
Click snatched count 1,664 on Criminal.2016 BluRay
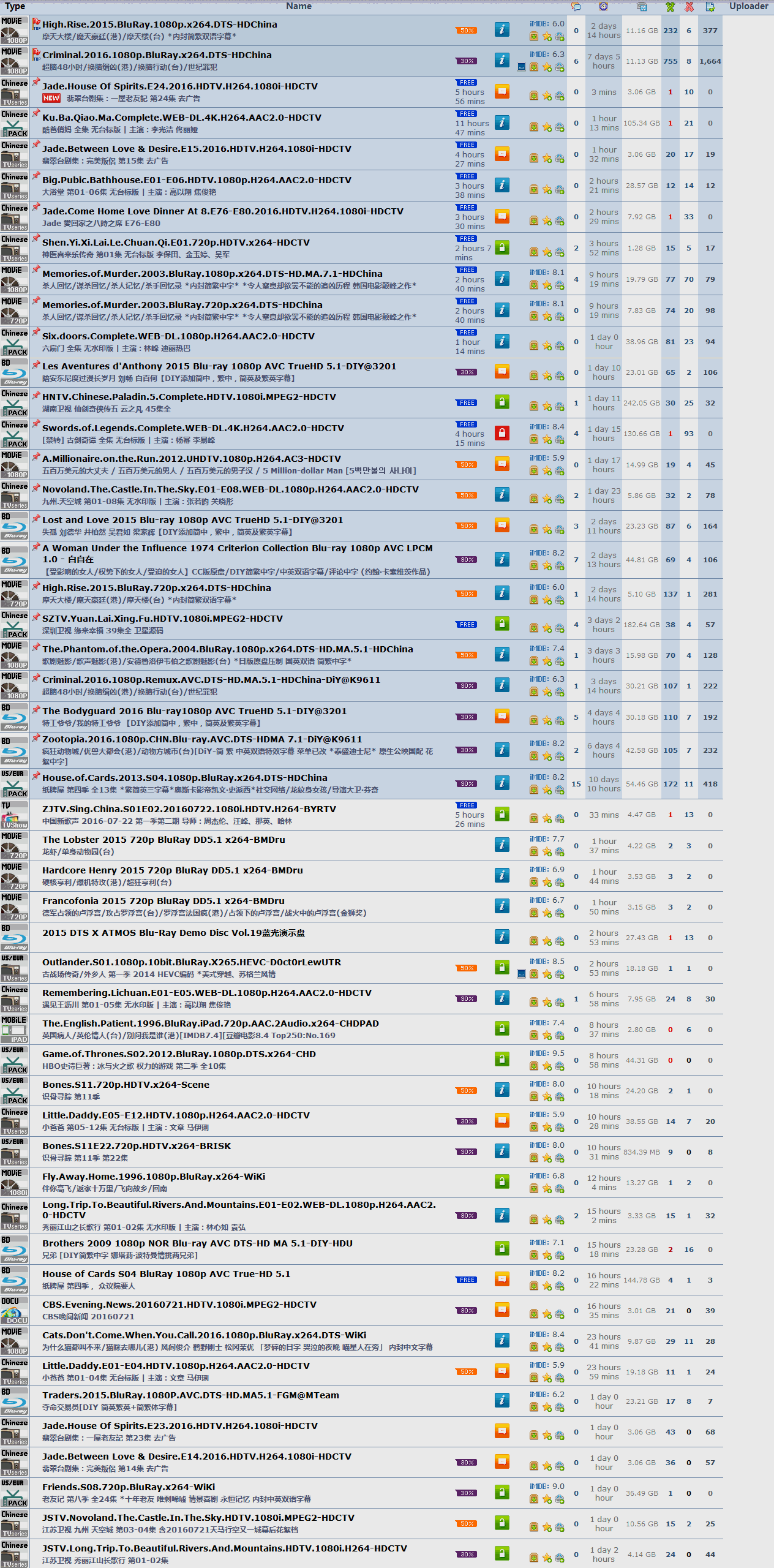tap(710, 61)
